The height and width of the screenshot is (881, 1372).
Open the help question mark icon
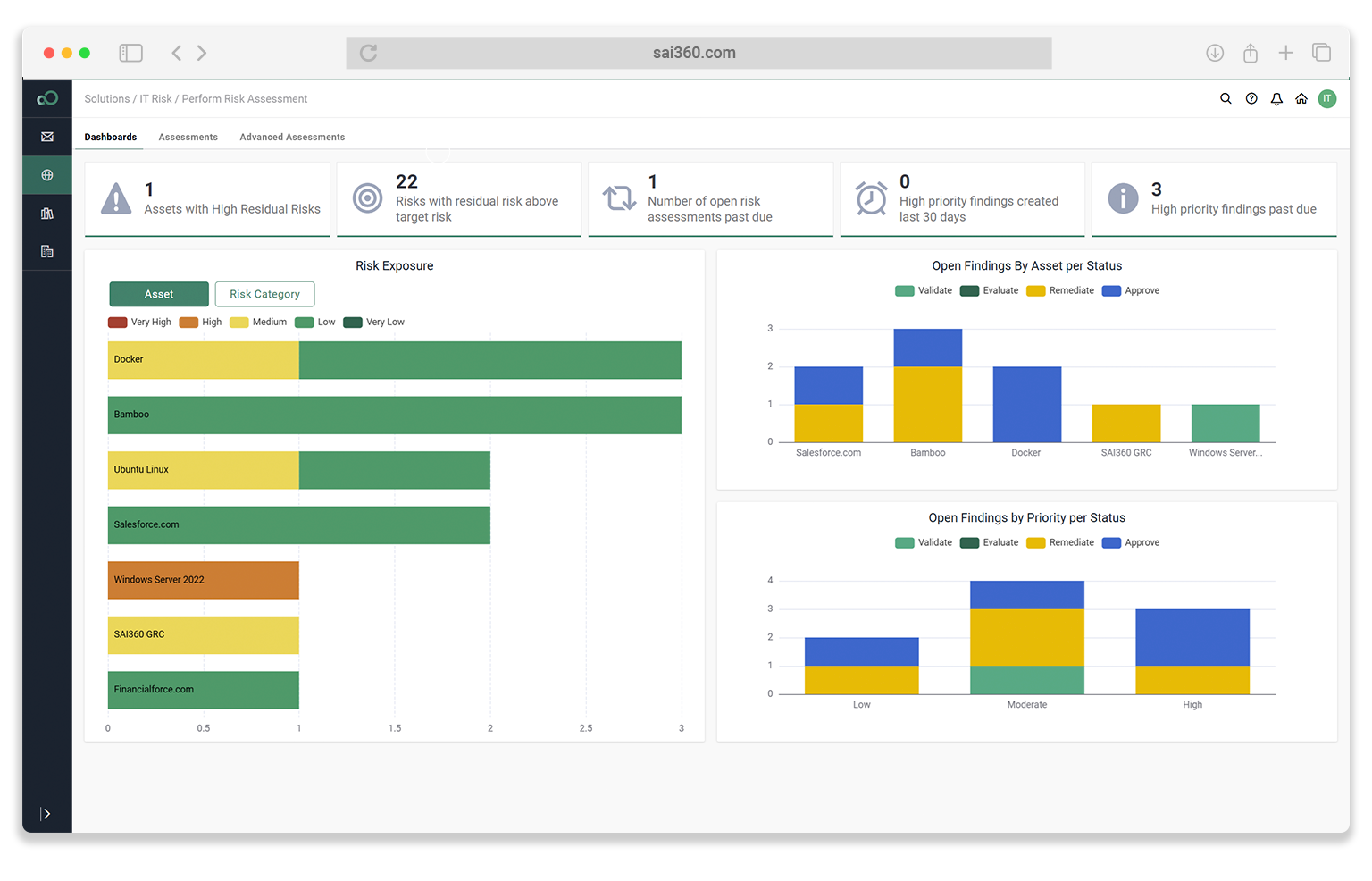1251,98
